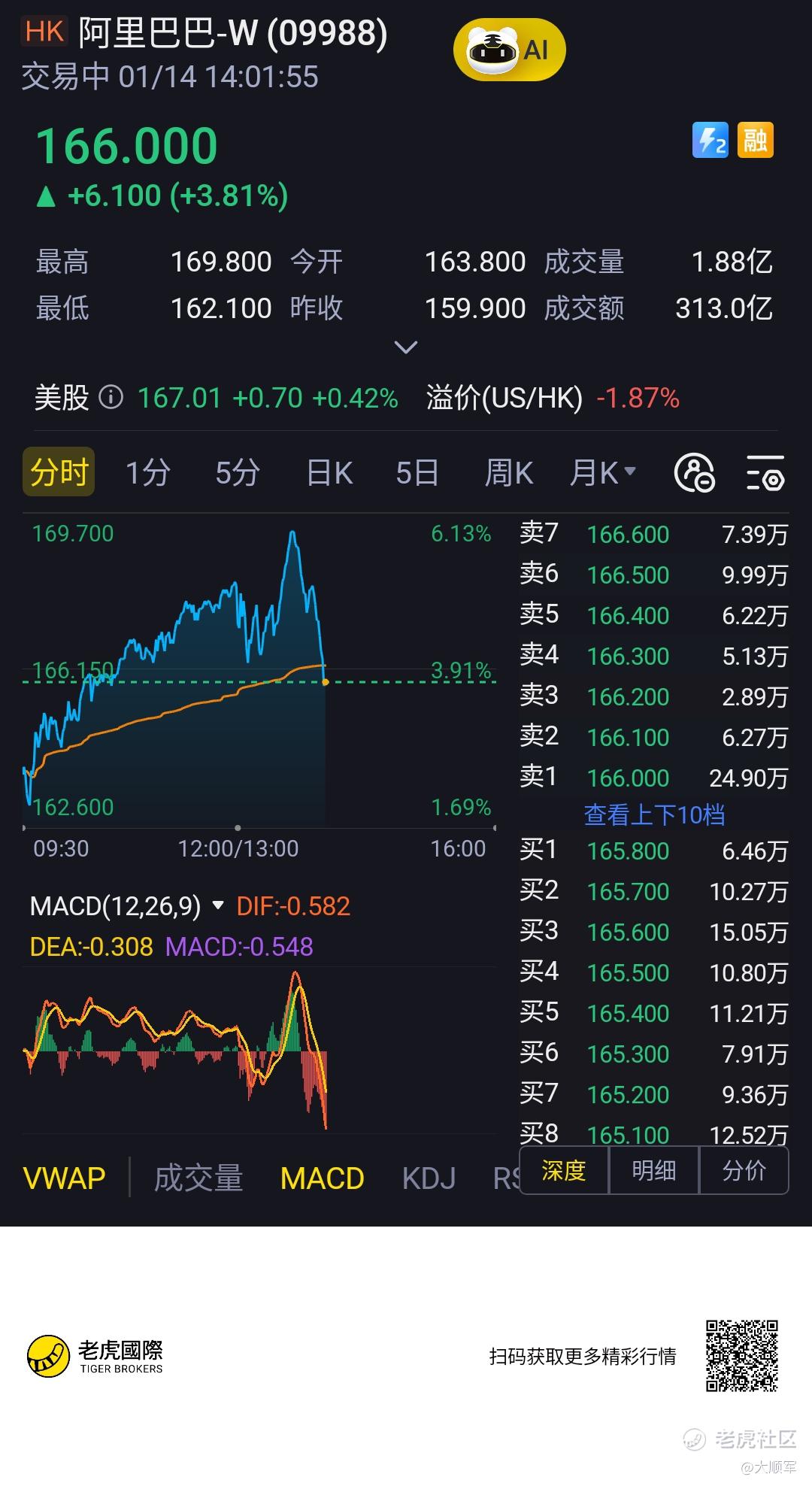Tap the Tiger Brokers logo

pos(95,1356)
